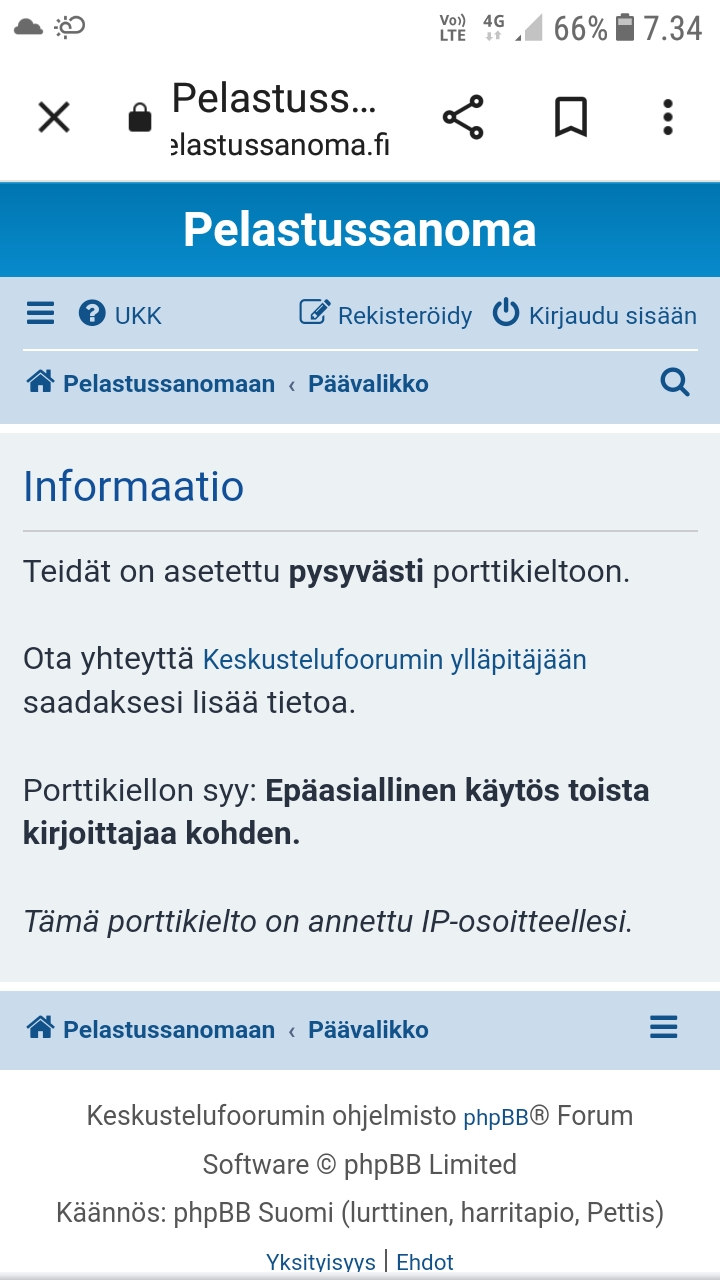Viewport: 720px width, 1280px height.
Task: Share the page using share icon
Action: 463,118
